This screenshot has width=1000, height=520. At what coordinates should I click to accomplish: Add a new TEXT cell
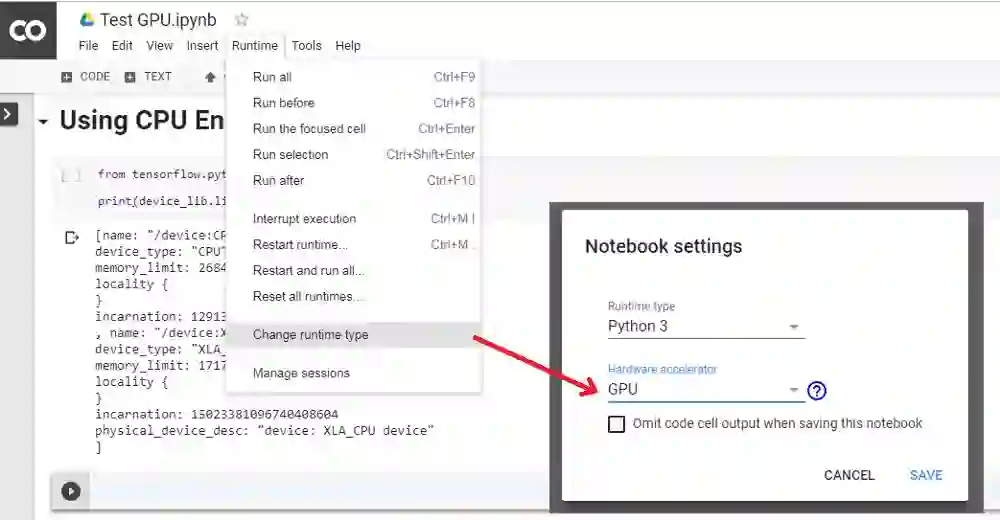(148, 77)
